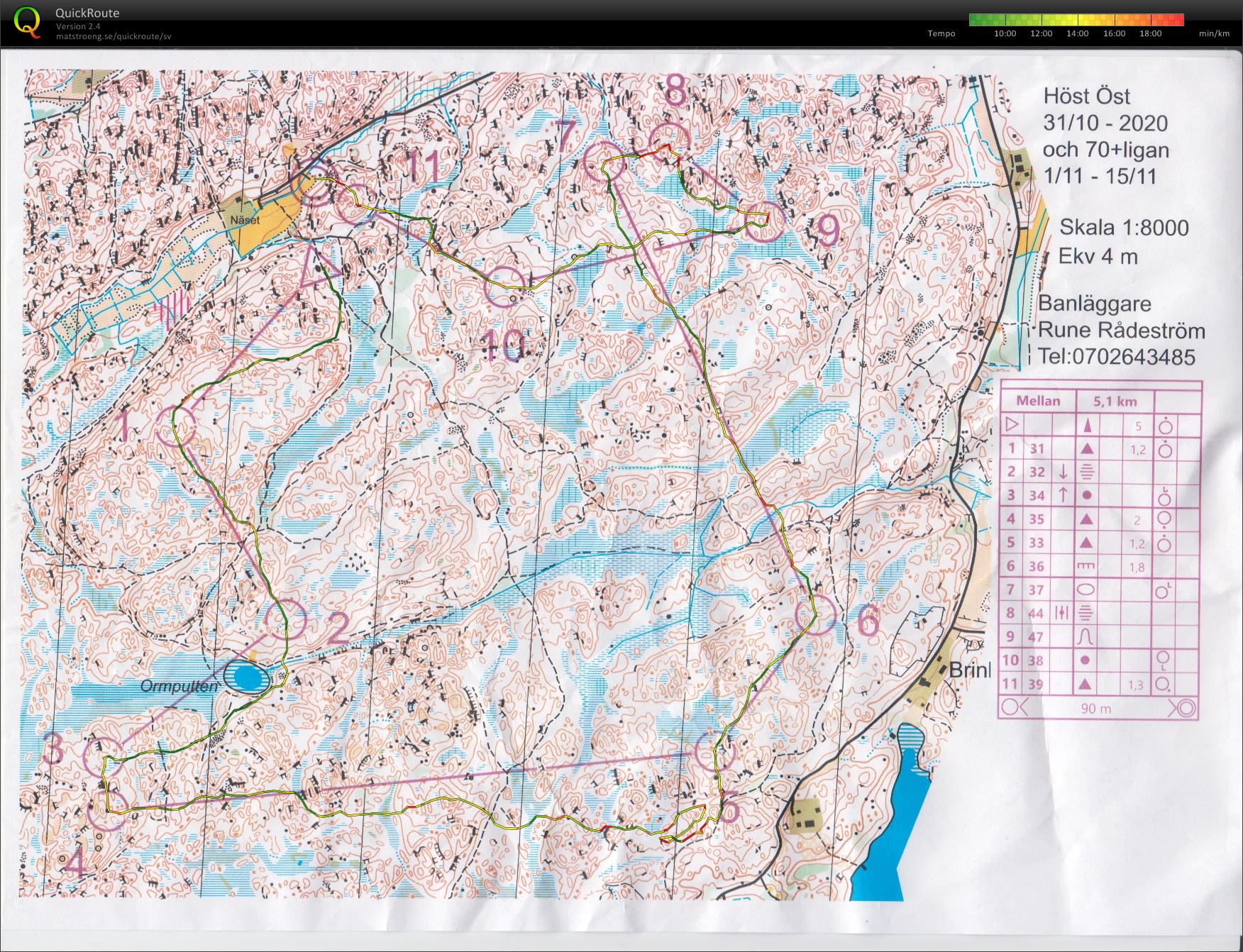The height and width of the screenshot is (952, 1243).
Task: Click the 12:00 tempo scale value
Action: tap(1041, 33)
